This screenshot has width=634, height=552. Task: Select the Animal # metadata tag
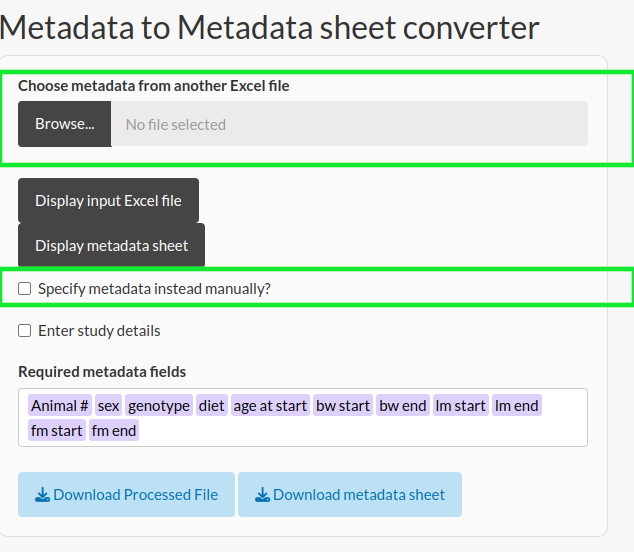(60, 405)
